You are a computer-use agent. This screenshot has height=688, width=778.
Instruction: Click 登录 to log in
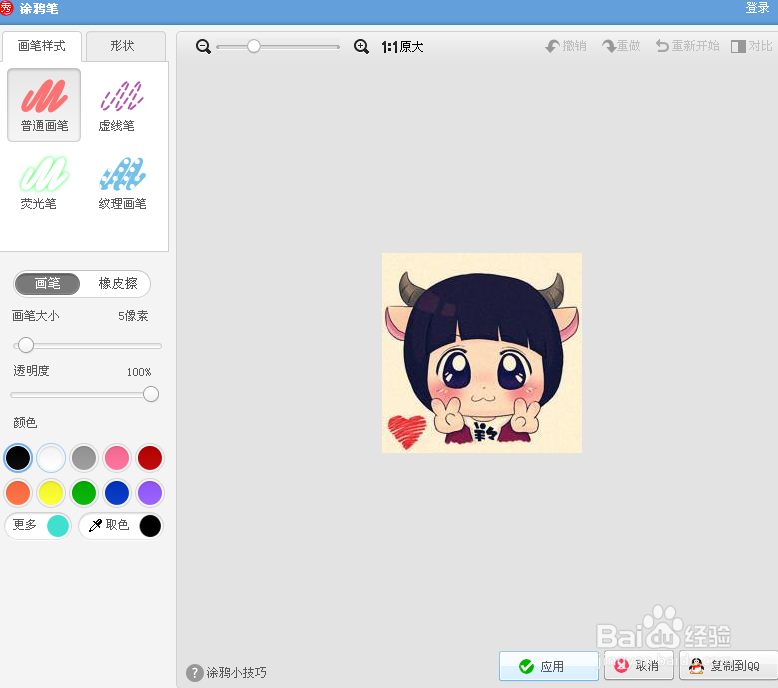757,8
